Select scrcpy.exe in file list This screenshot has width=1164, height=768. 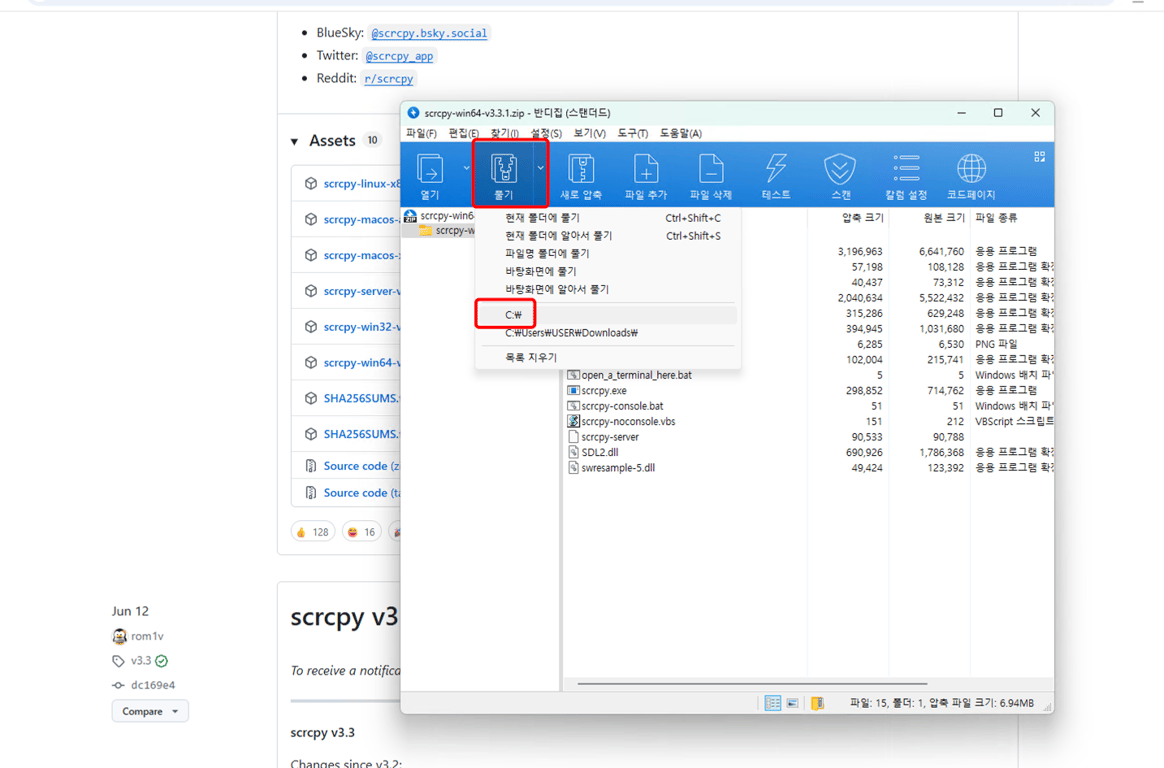point(604,390)
